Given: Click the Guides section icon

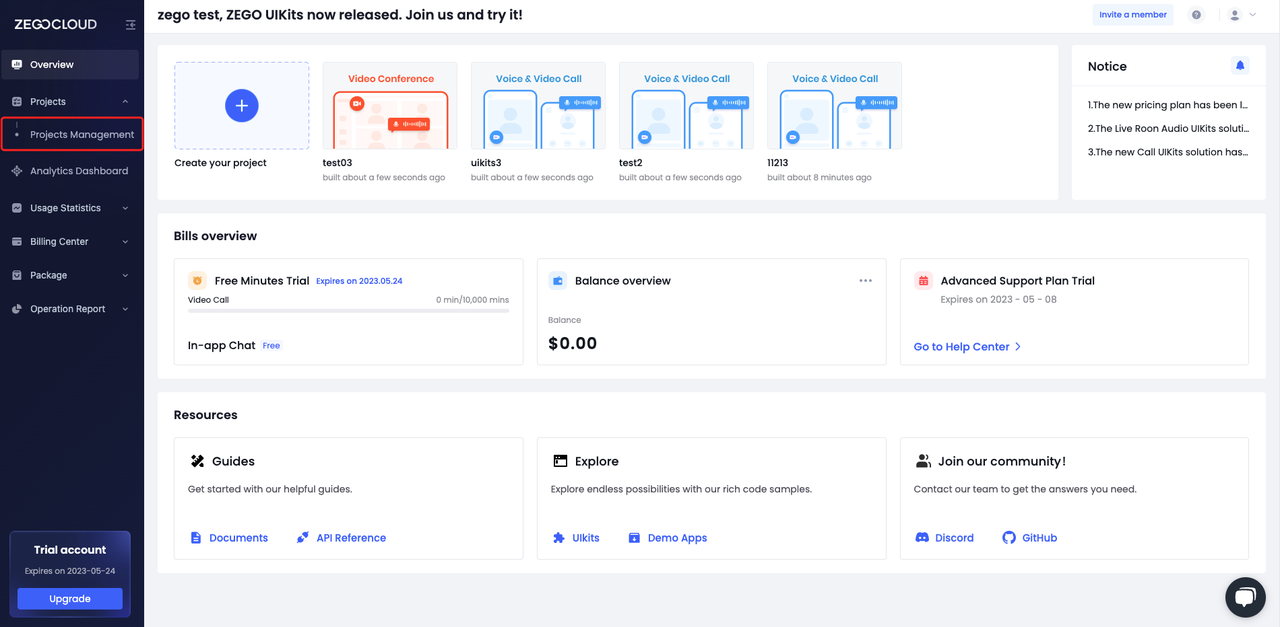Looking at the screenshot, I should pyautogui.click(x=197, y=461).
